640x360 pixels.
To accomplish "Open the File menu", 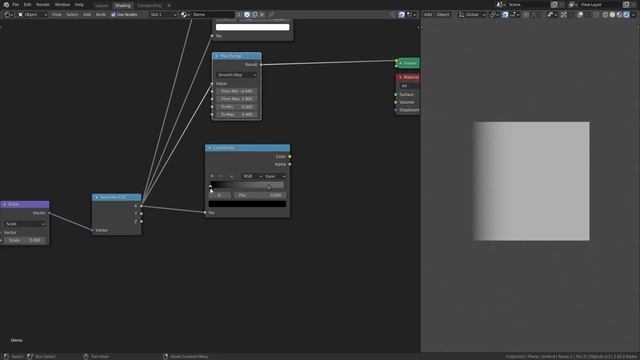I will click(x=16, y=4).
